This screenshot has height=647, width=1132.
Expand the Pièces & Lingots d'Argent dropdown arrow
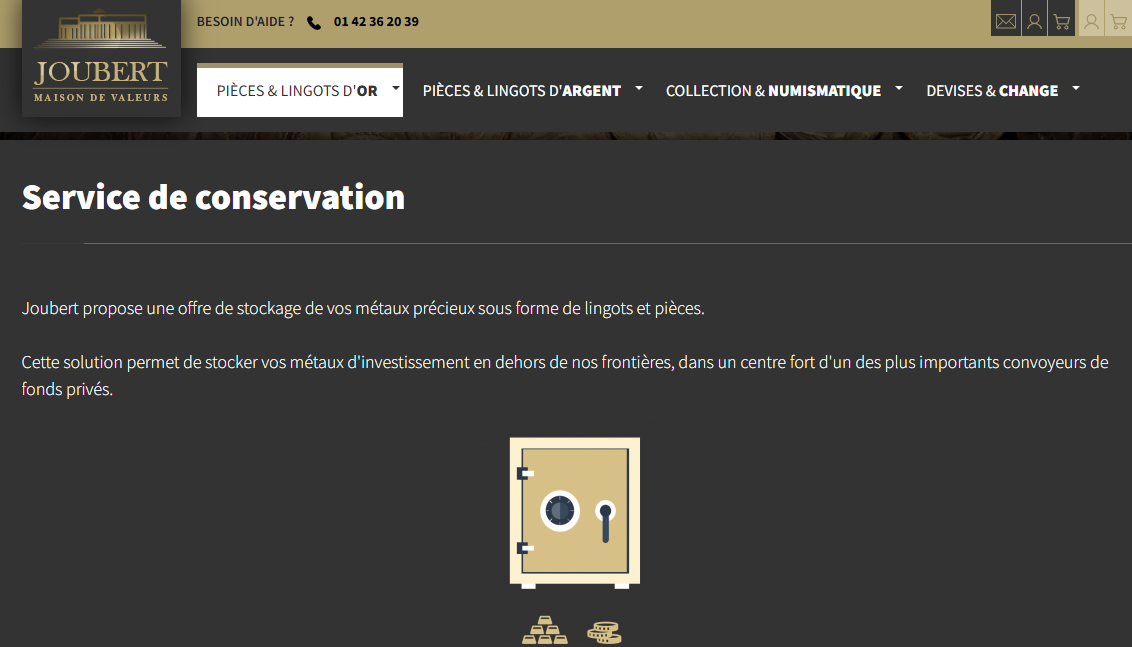pyautogui.click(x=639, y=88)
